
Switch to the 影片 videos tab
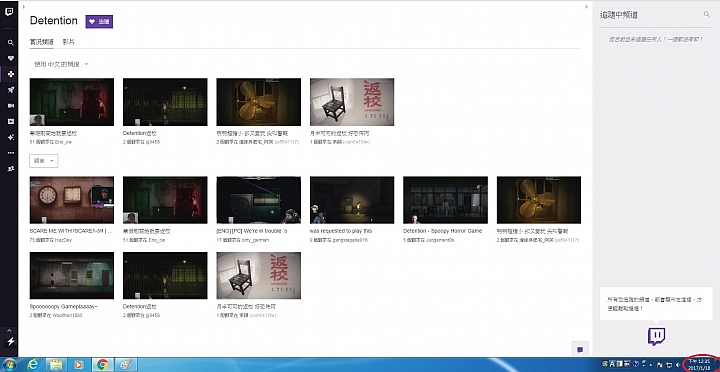click(68, 42)
